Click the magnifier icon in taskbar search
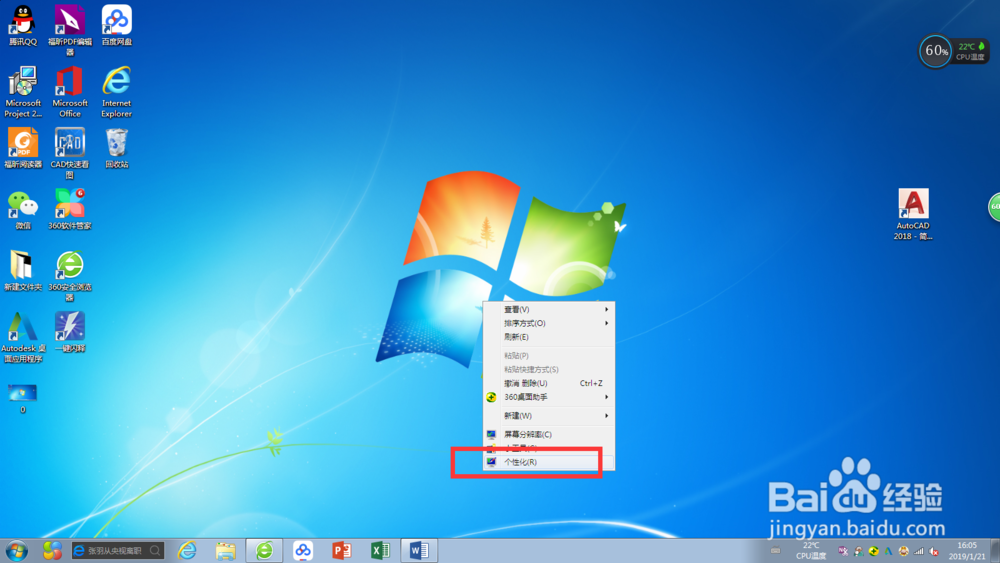 (x=155, y=550)
